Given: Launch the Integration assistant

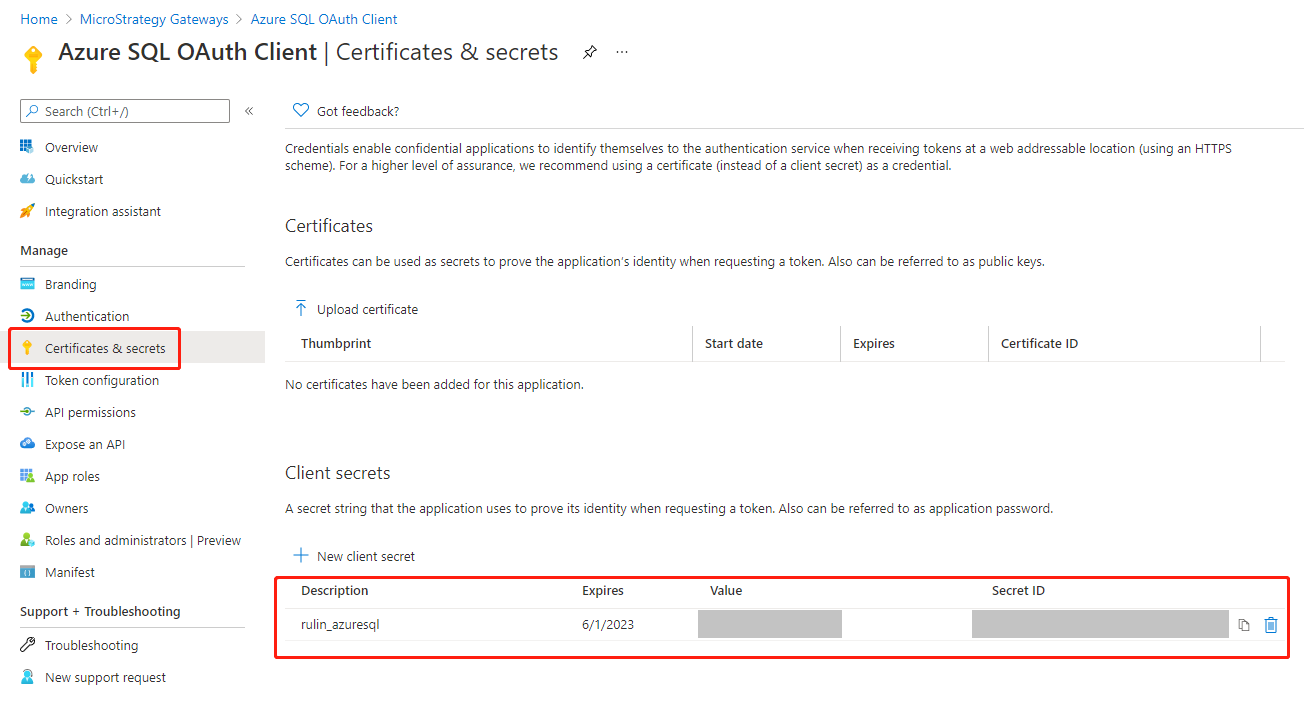Looking at the screenshot, I should coord(102,211).
